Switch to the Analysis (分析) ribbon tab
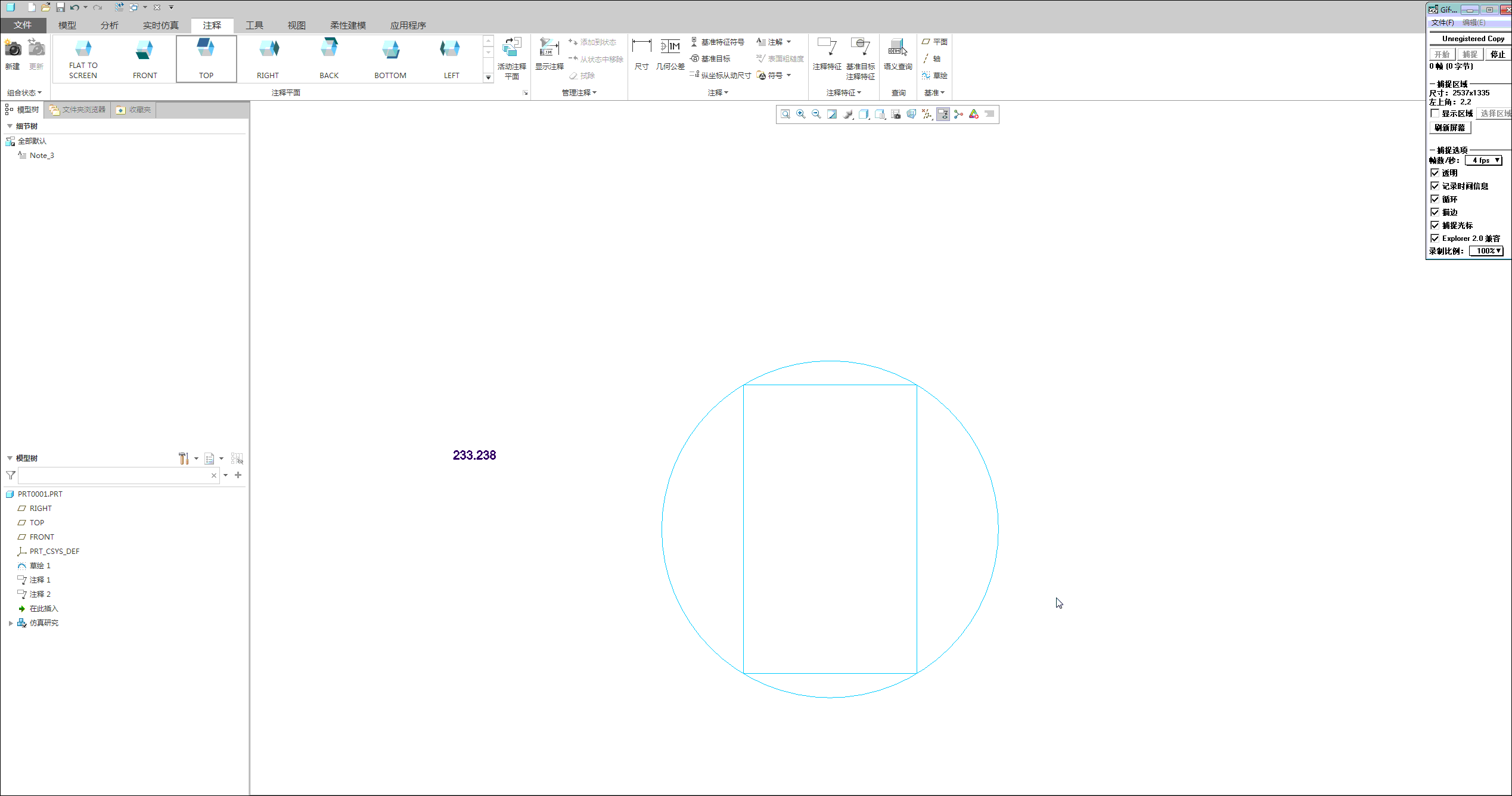The image size is (1512, 796). (x=110, y=25)
